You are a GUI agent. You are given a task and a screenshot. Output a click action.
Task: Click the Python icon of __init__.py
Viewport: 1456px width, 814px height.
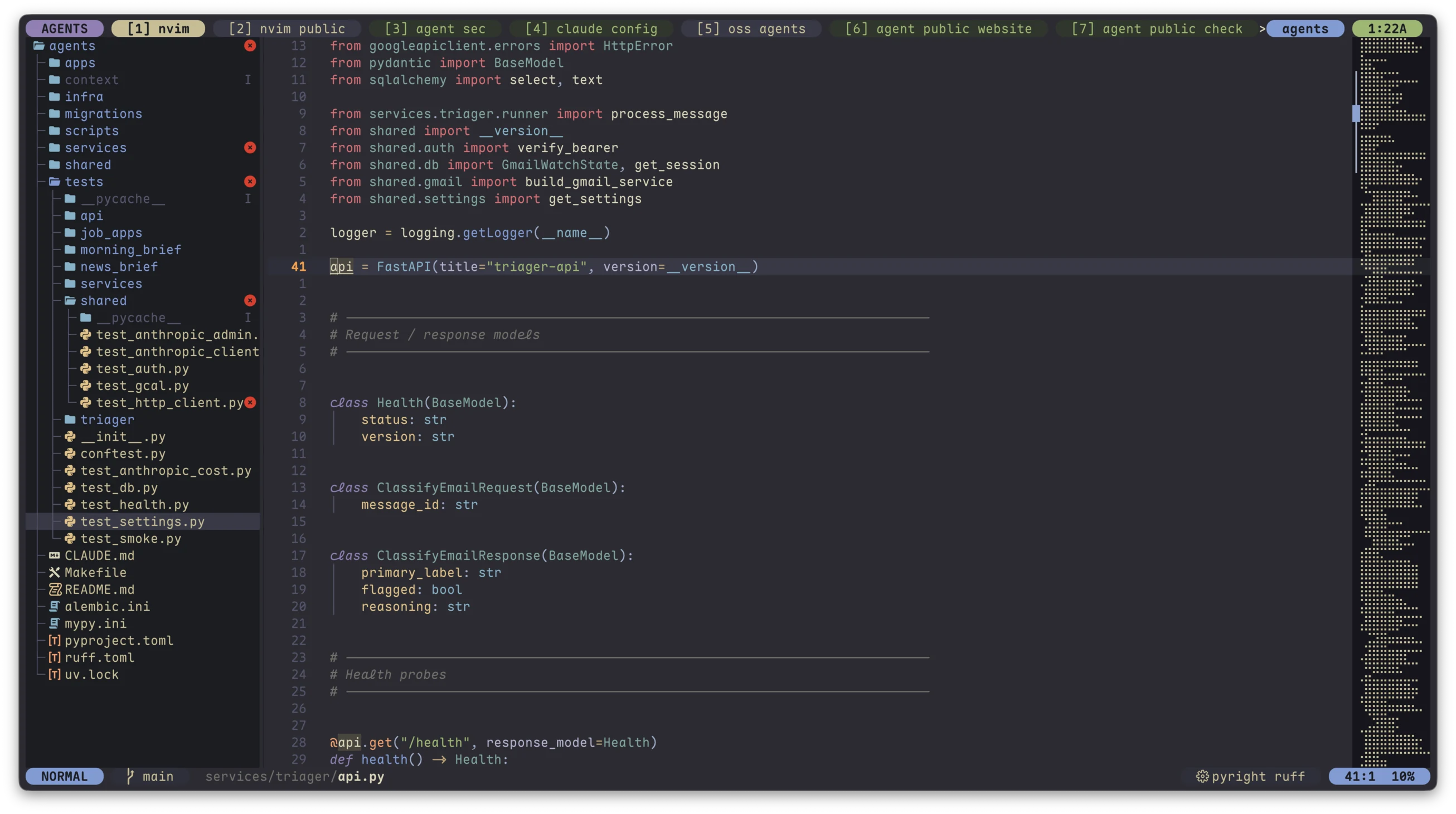(x=70, y=437)
